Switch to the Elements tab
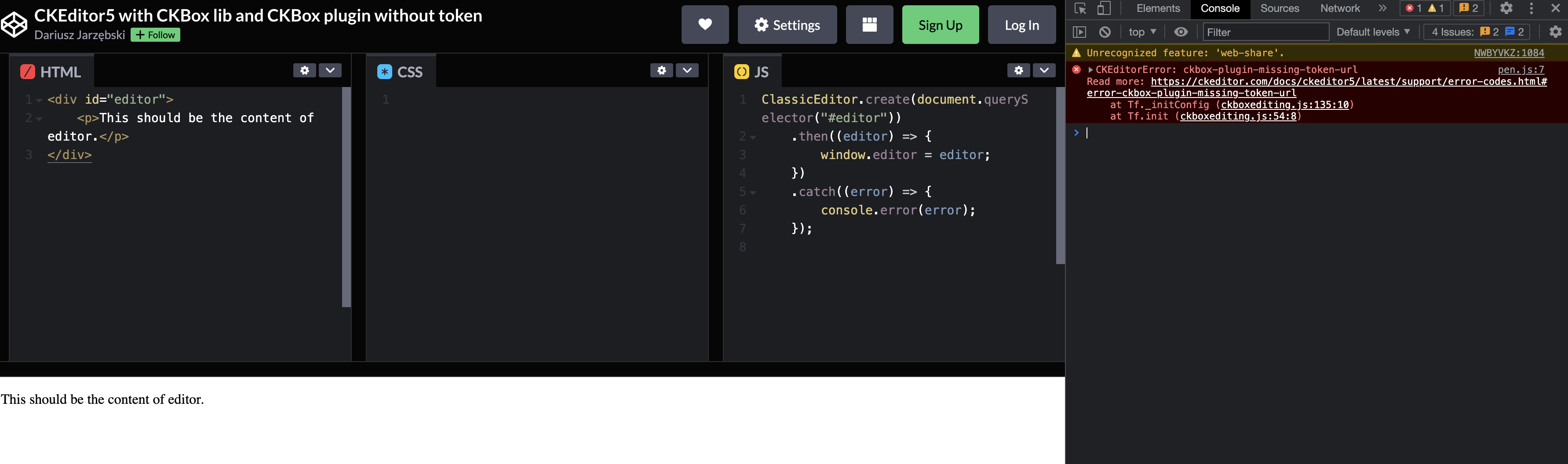Screen dimensions: 1568x464 1158,8
